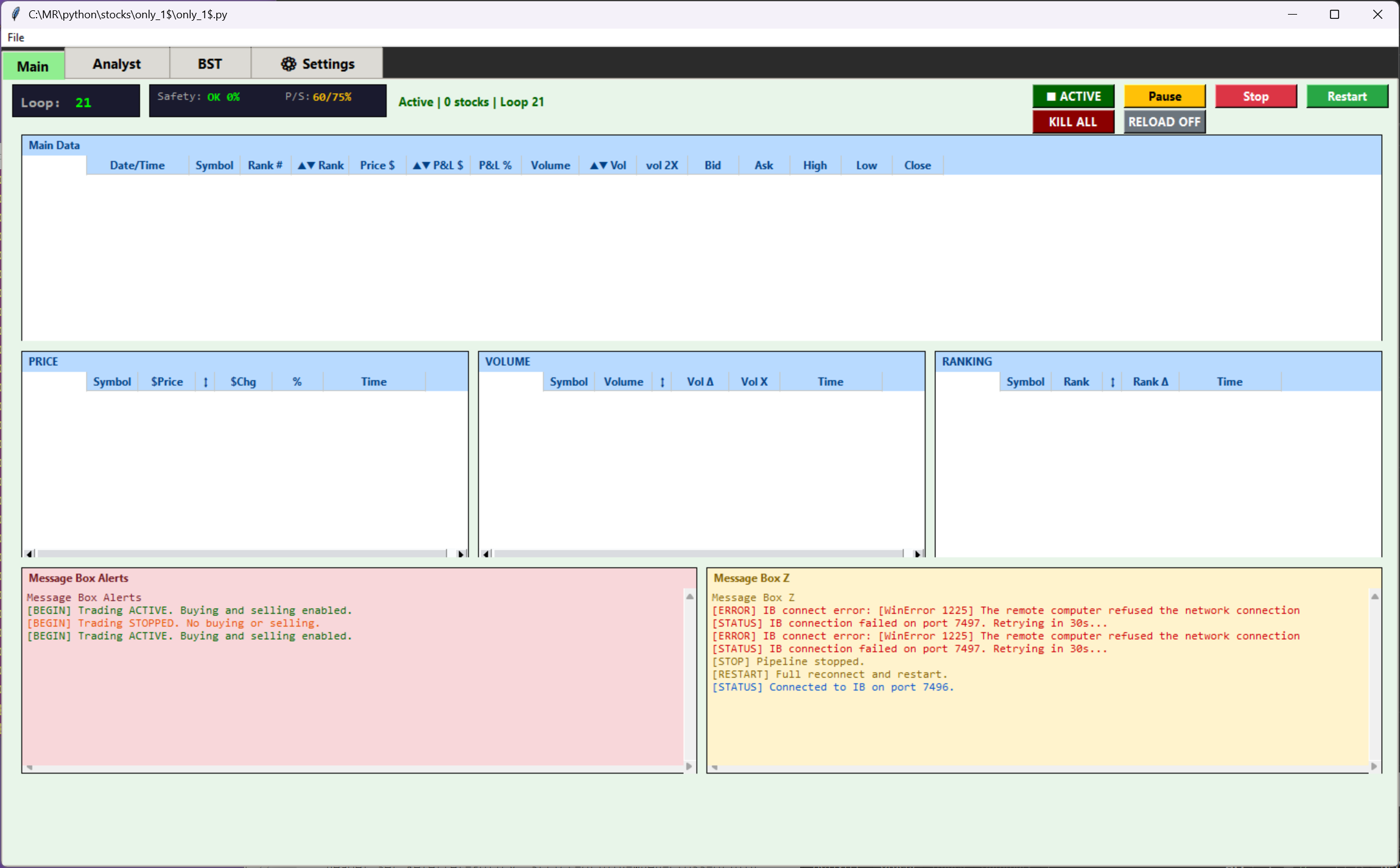Screen dimensions: 1400x868
Task: Click the green Restart button
Action: tap(1347, 96)
